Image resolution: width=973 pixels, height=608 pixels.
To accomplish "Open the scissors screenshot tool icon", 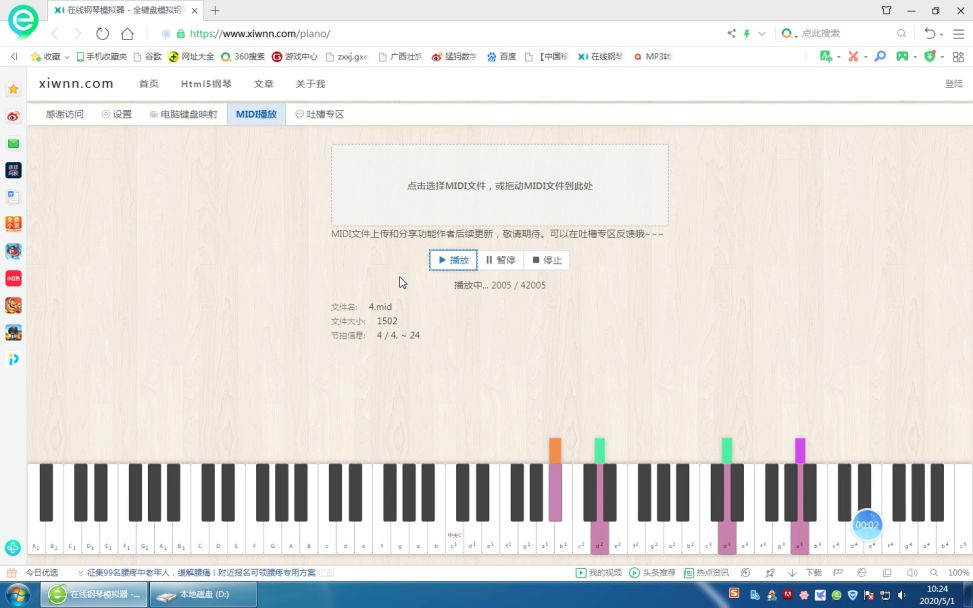I will tap(853, 56).
